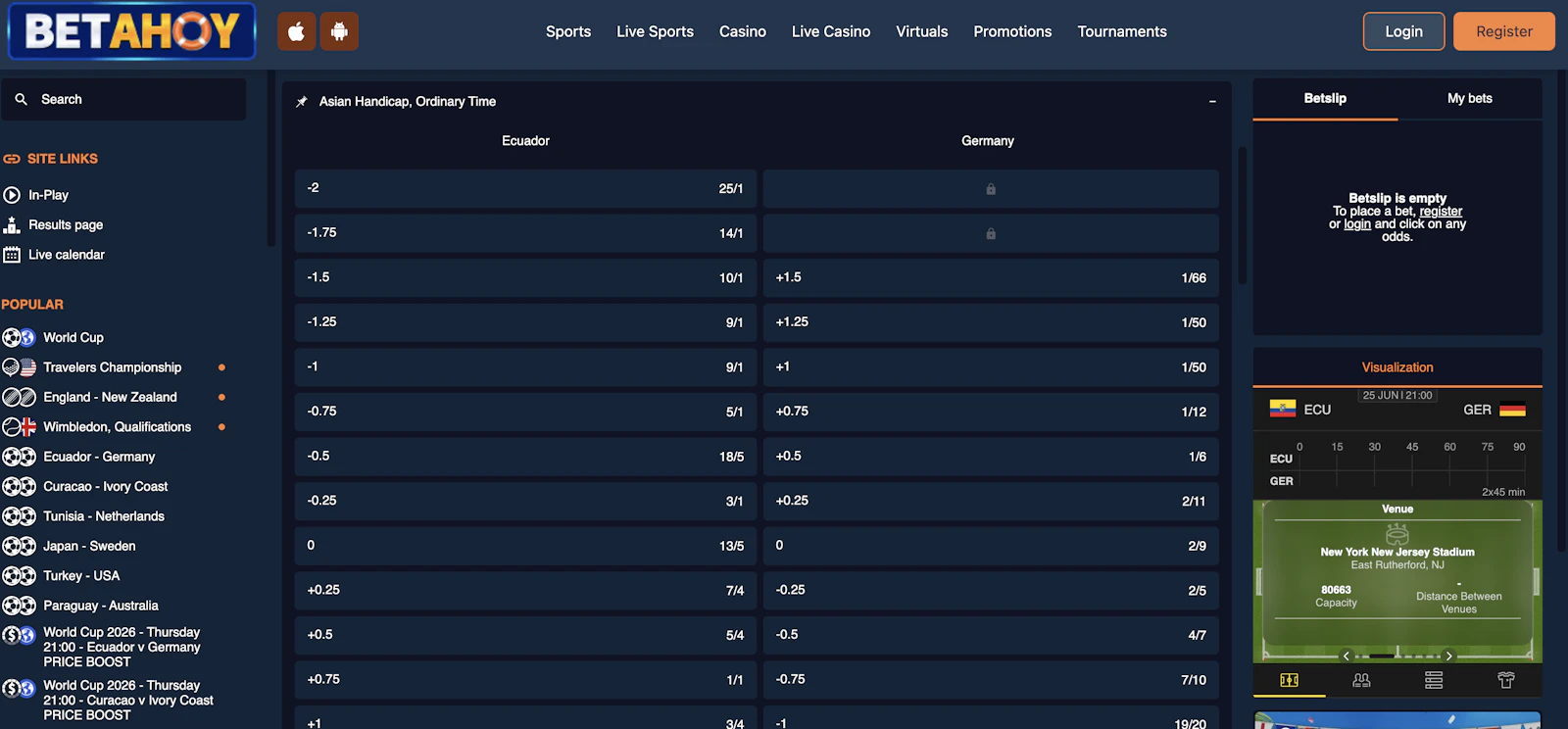Open Live Casino page
Viewport: 1568px width, 729px height.
[831, 31]
